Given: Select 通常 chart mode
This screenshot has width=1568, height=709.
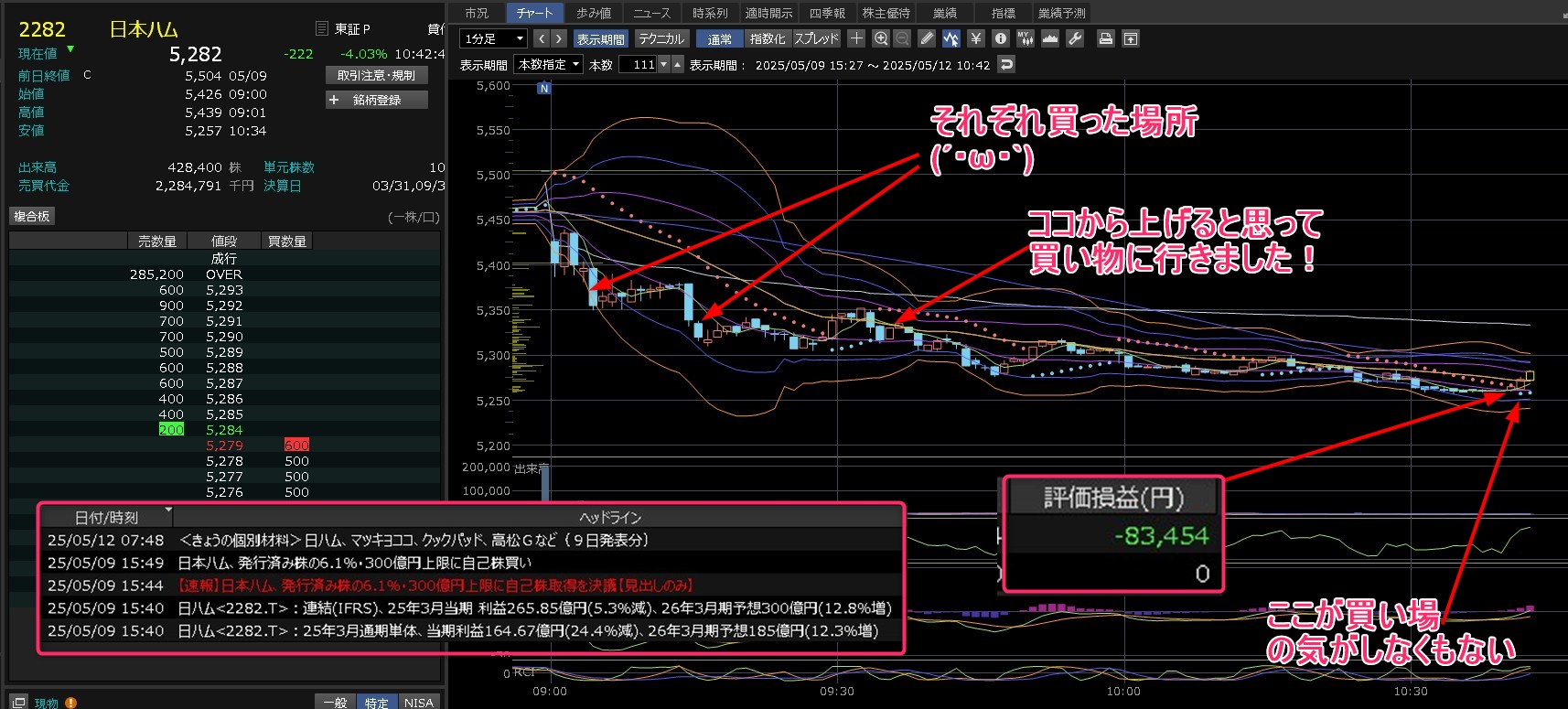Looking at the screenshot, I should 720,38.
